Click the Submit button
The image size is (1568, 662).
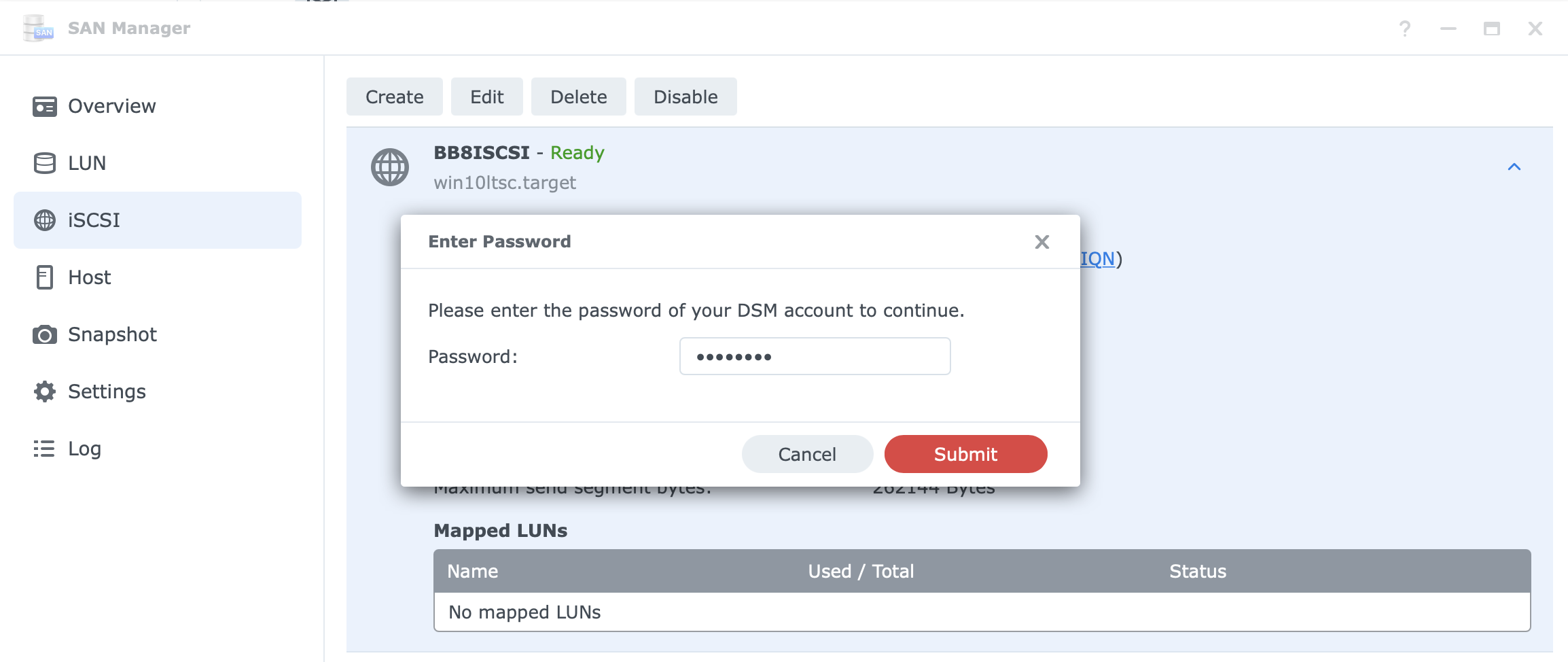(965, 454)
